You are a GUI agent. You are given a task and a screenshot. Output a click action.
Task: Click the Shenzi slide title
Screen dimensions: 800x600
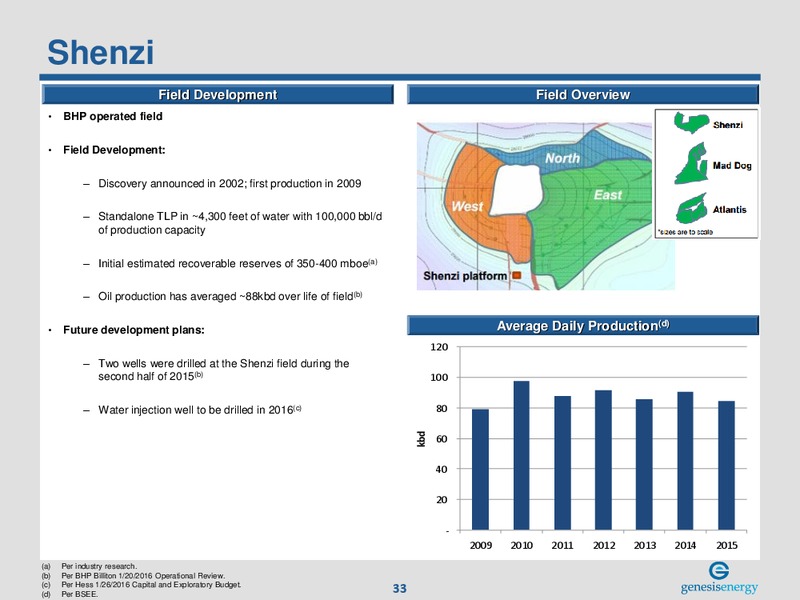tap(101, 52)
